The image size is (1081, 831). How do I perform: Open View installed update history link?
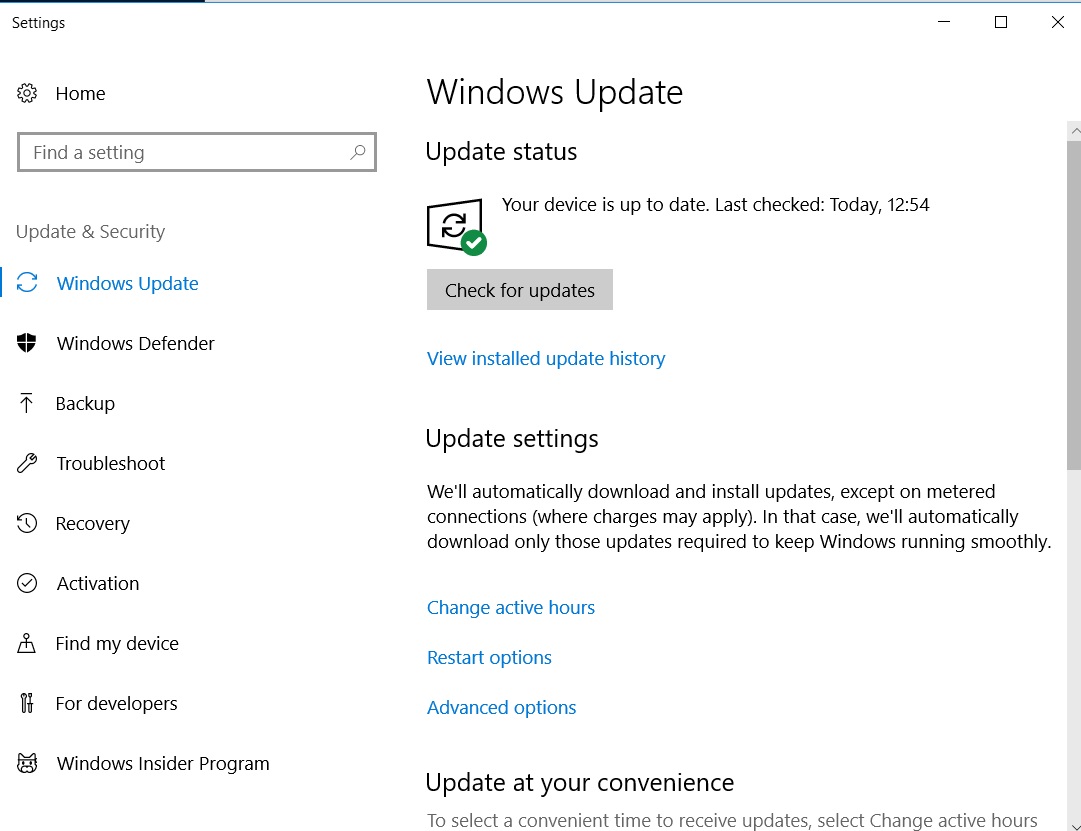(x=546, y=359)
